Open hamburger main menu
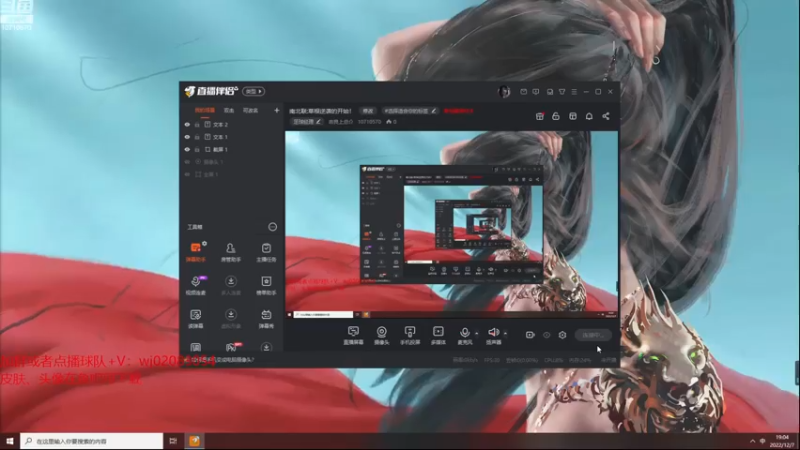The width and height of the screenshot is (800, 450). pyautogui.click(x=574, y=92)
